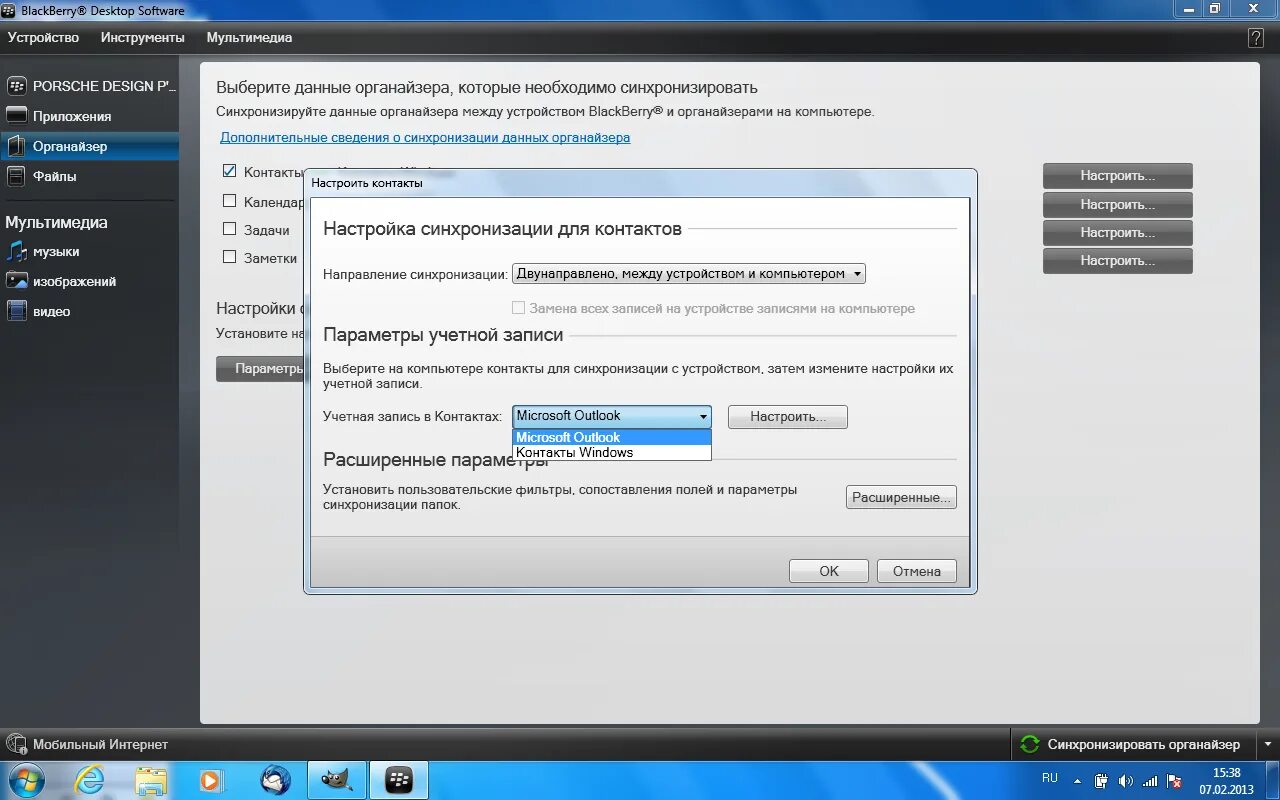Screen dimensions: 1280x800
Task: Click Мобильный Интернет globe icon
Action: click(x=16, y=744)
